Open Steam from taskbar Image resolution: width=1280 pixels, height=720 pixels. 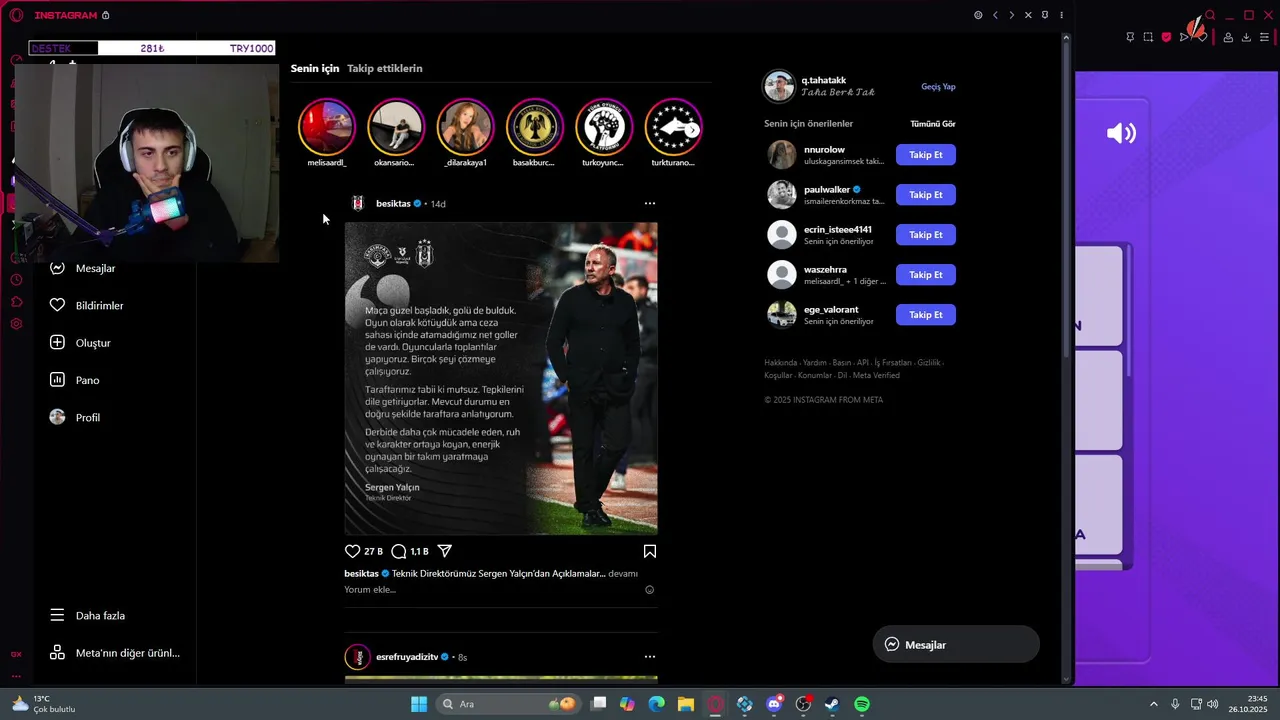832,704
